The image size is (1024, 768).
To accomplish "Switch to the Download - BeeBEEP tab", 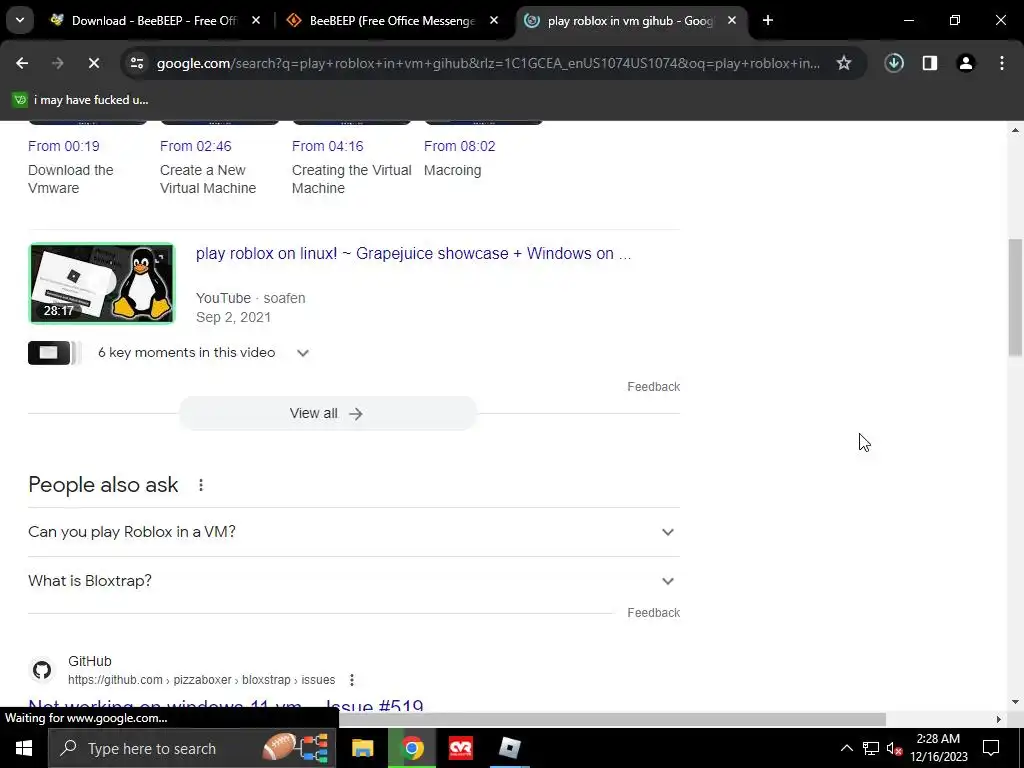I will point(153,20).
